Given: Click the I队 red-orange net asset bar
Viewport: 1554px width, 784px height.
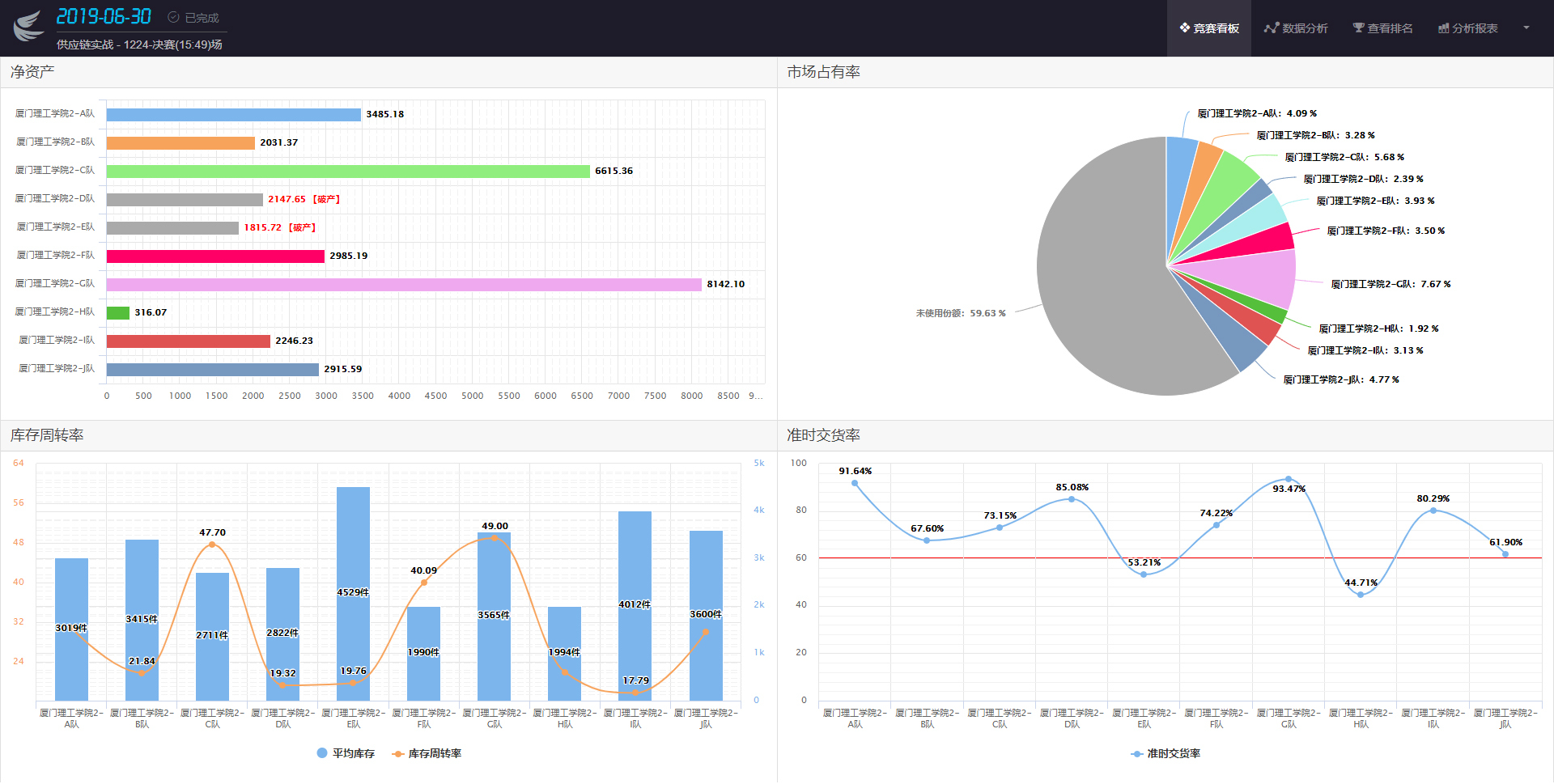Looking at the screenshot, I should (x=189, y=341).
